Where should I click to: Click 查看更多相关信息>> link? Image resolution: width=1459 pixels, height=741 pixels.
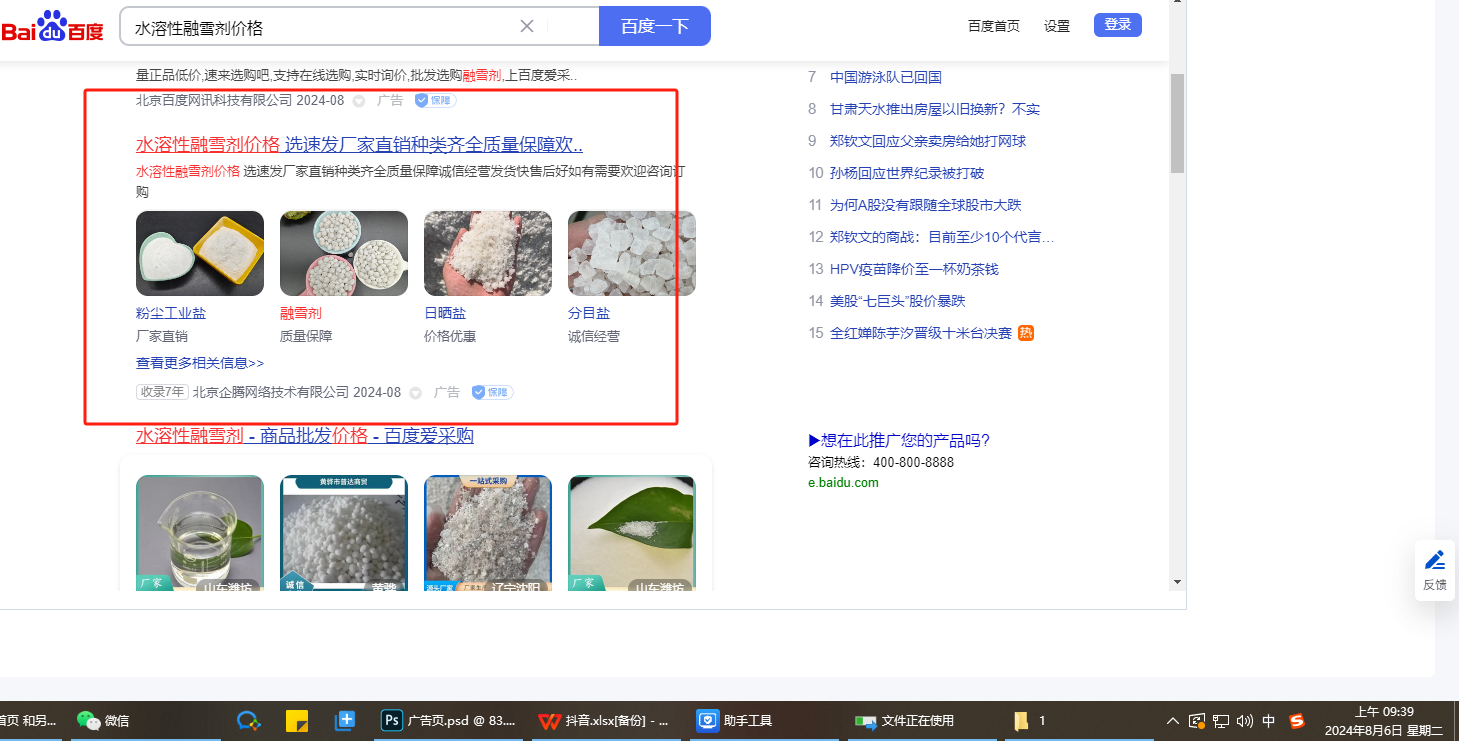tap(200, 363)
